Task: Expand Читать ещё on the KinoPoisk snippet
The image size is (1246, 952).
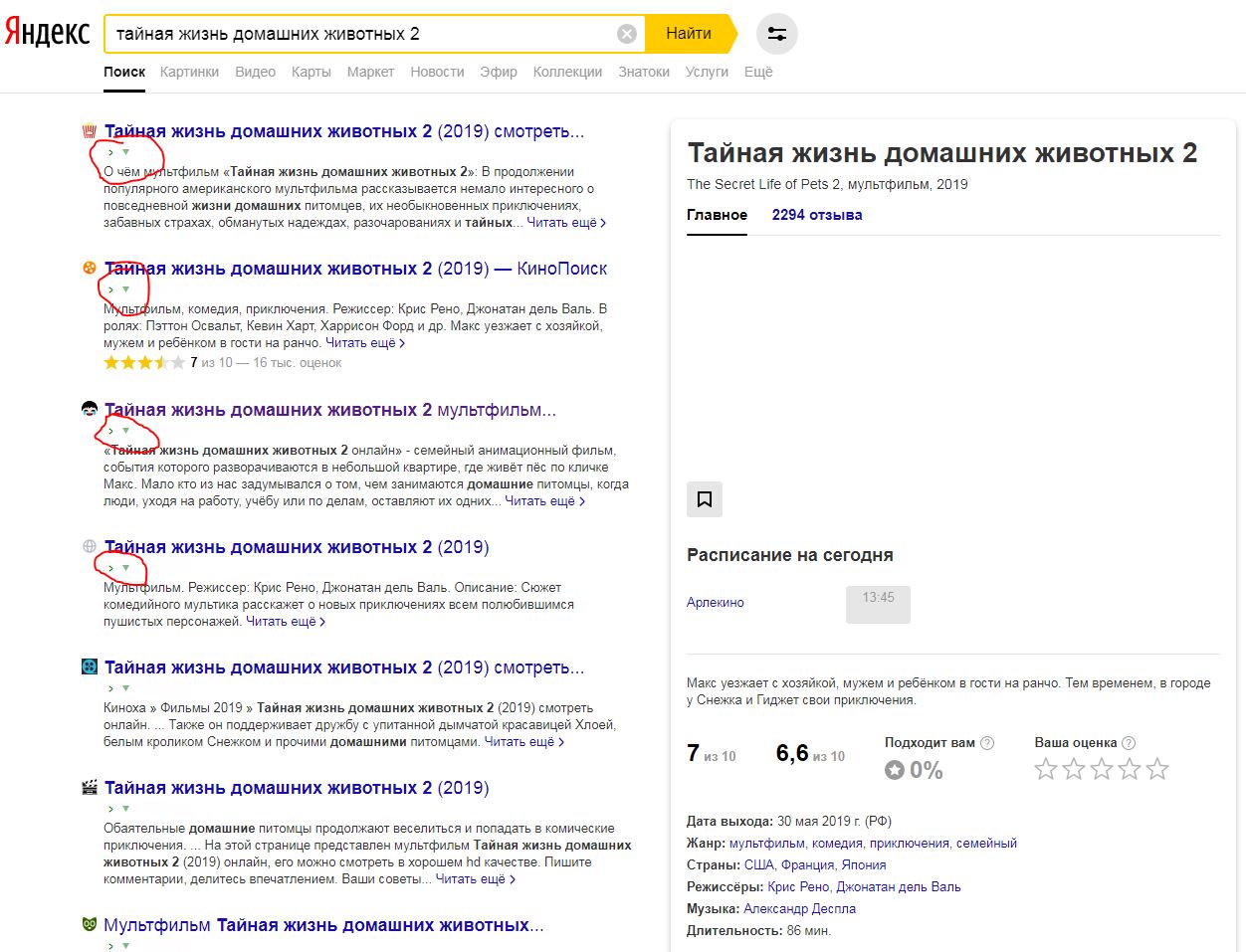Action: (365, 343)
